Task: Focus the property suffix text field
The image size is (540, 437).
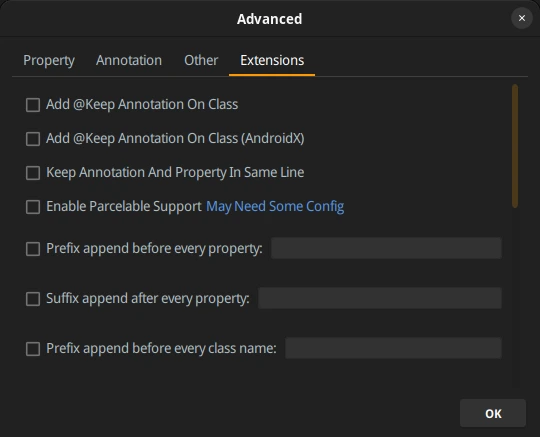Action: tap(380, 298)
